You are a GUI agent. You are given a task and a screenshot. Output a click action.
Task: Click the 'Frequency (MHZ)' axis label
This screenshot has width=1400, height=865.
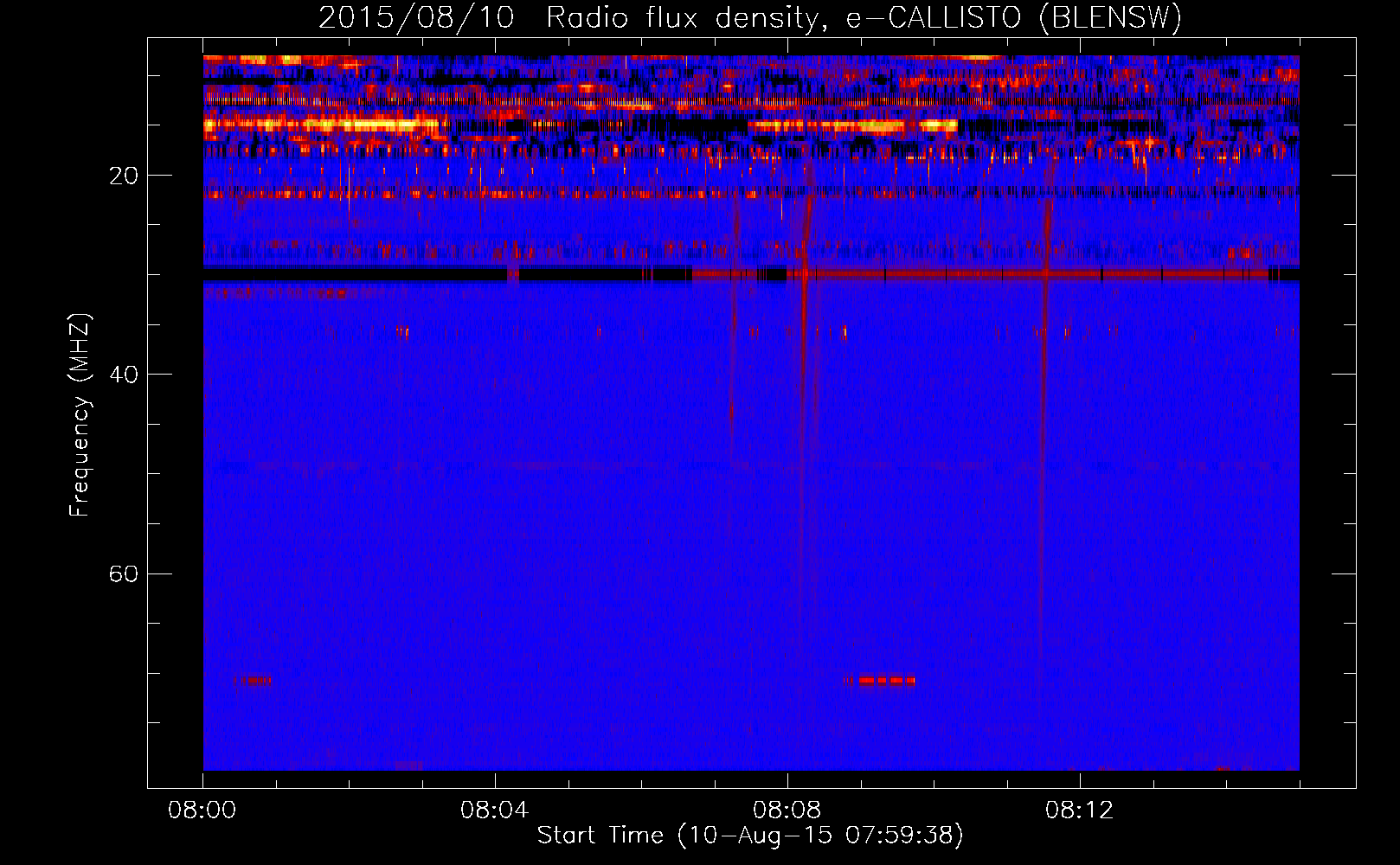[x=80, y=414]
